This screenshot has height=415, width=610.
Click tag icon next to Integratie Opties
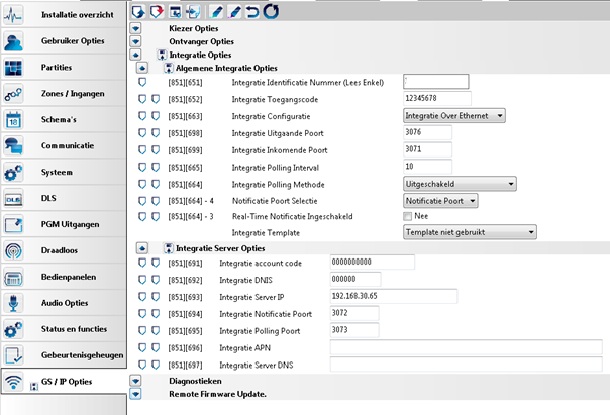(162, 55)
